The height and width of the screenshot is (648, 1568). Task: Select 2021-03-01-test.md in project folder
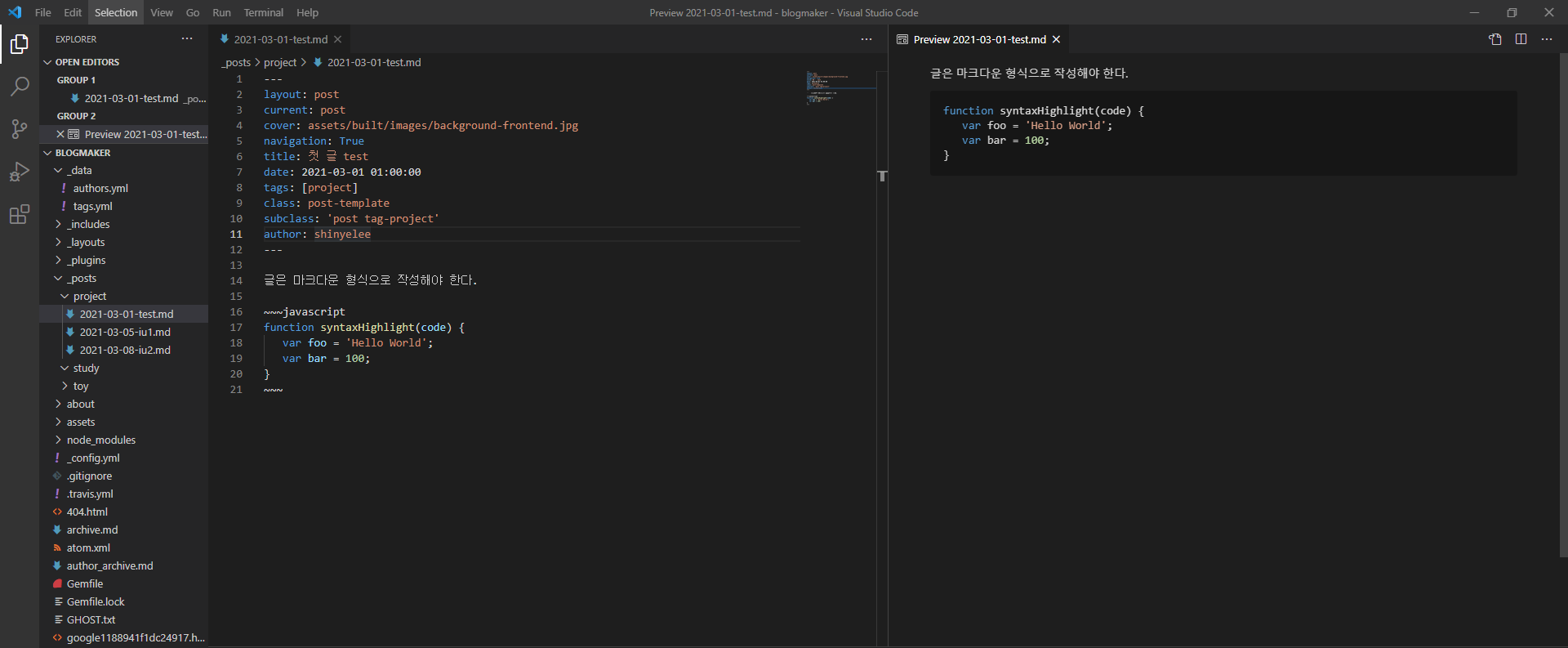pos(124,314)
